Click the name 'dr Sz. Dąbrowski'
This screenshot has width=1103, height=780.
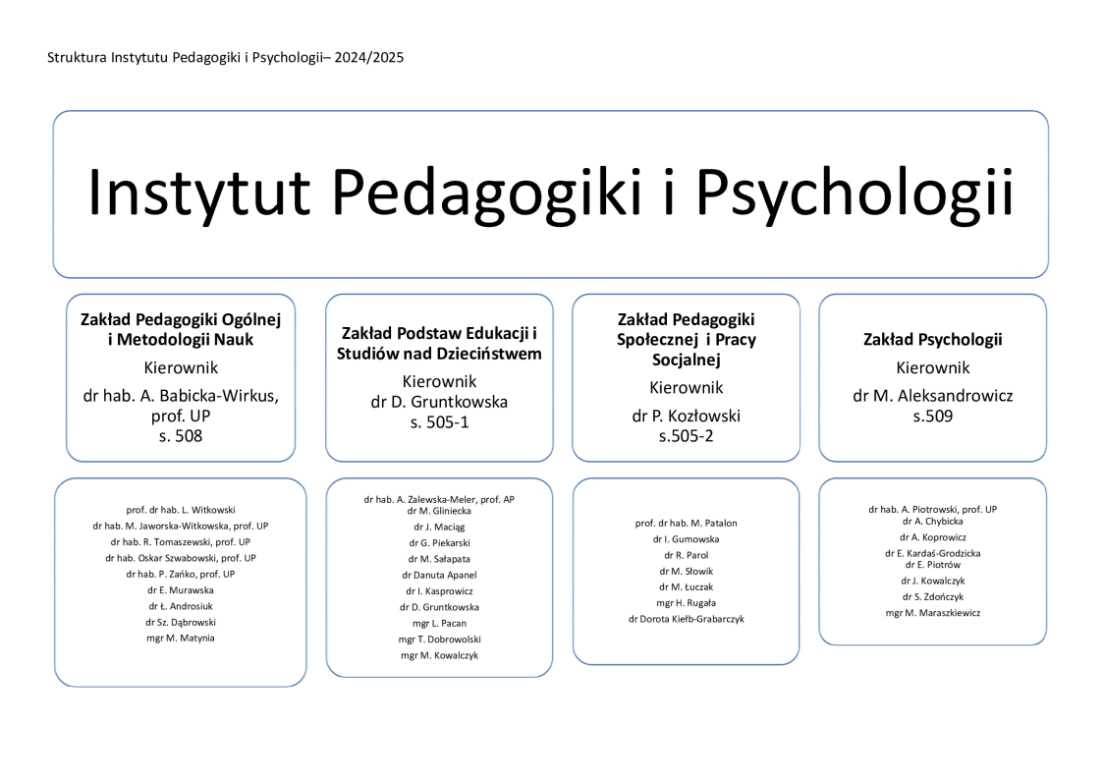point(181,622)
